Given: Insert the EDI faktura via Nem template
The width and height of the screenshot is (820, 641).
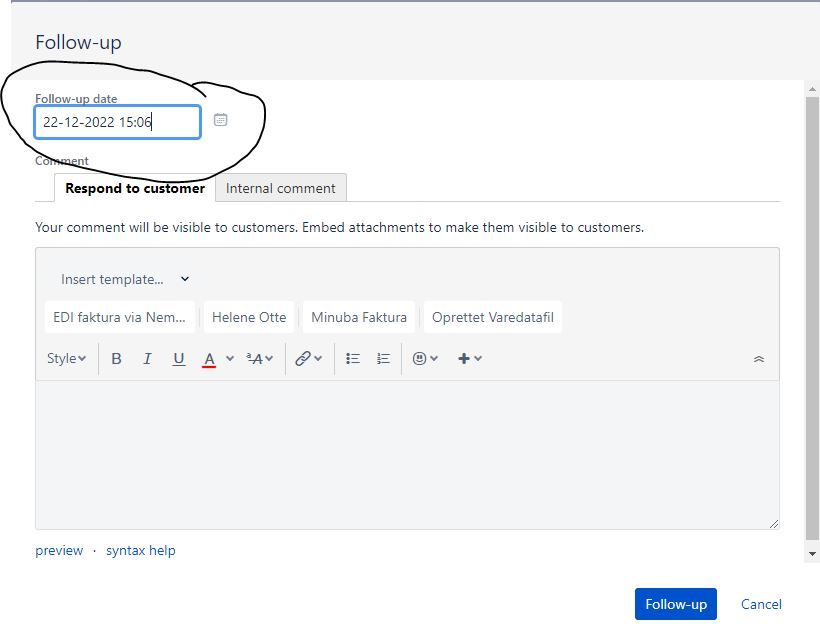Looking at the screenshot, I should point(119,317).
